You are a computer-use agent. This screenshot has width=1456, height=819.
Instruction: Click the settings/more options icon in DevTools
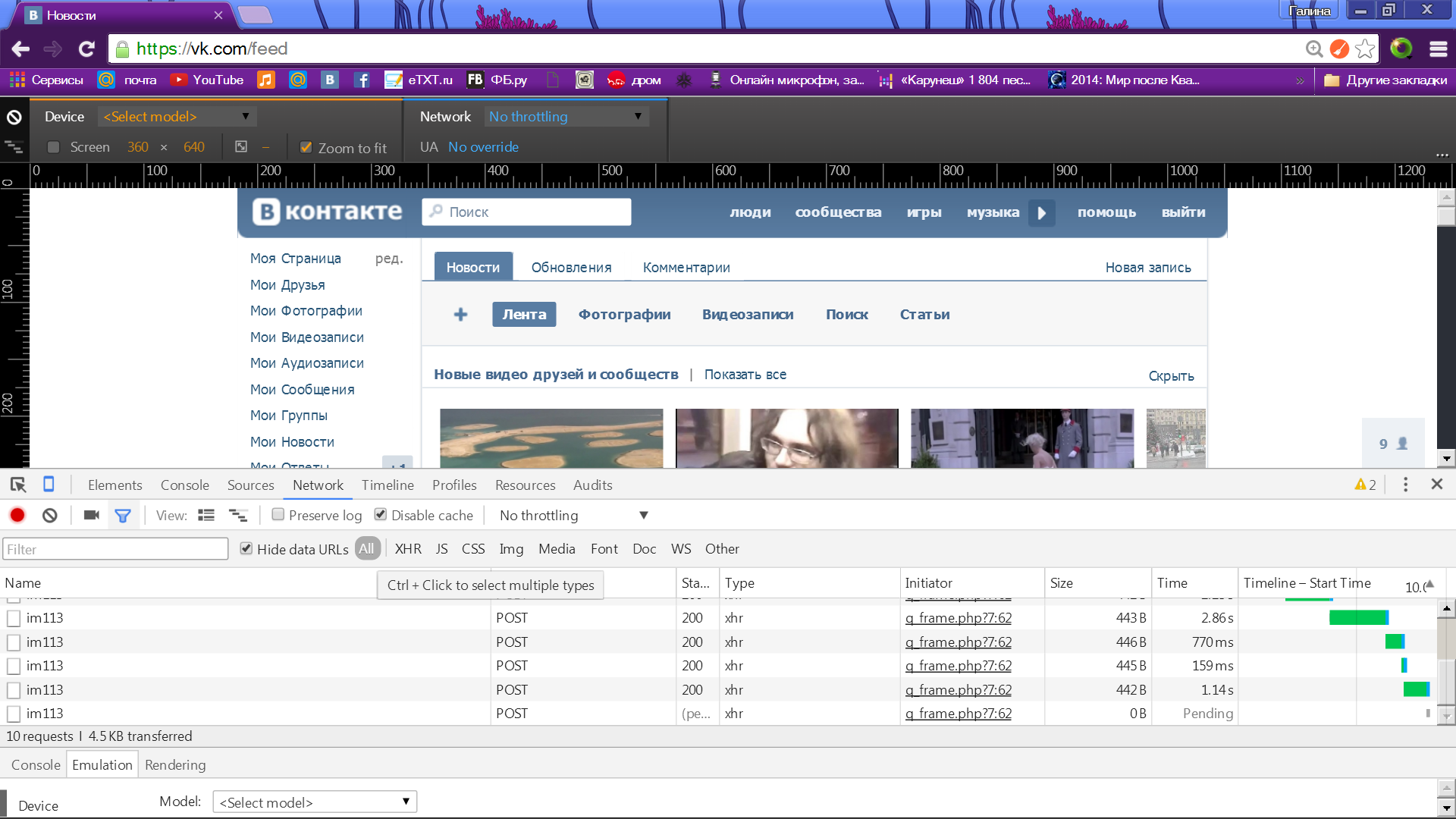(1406, 485)
